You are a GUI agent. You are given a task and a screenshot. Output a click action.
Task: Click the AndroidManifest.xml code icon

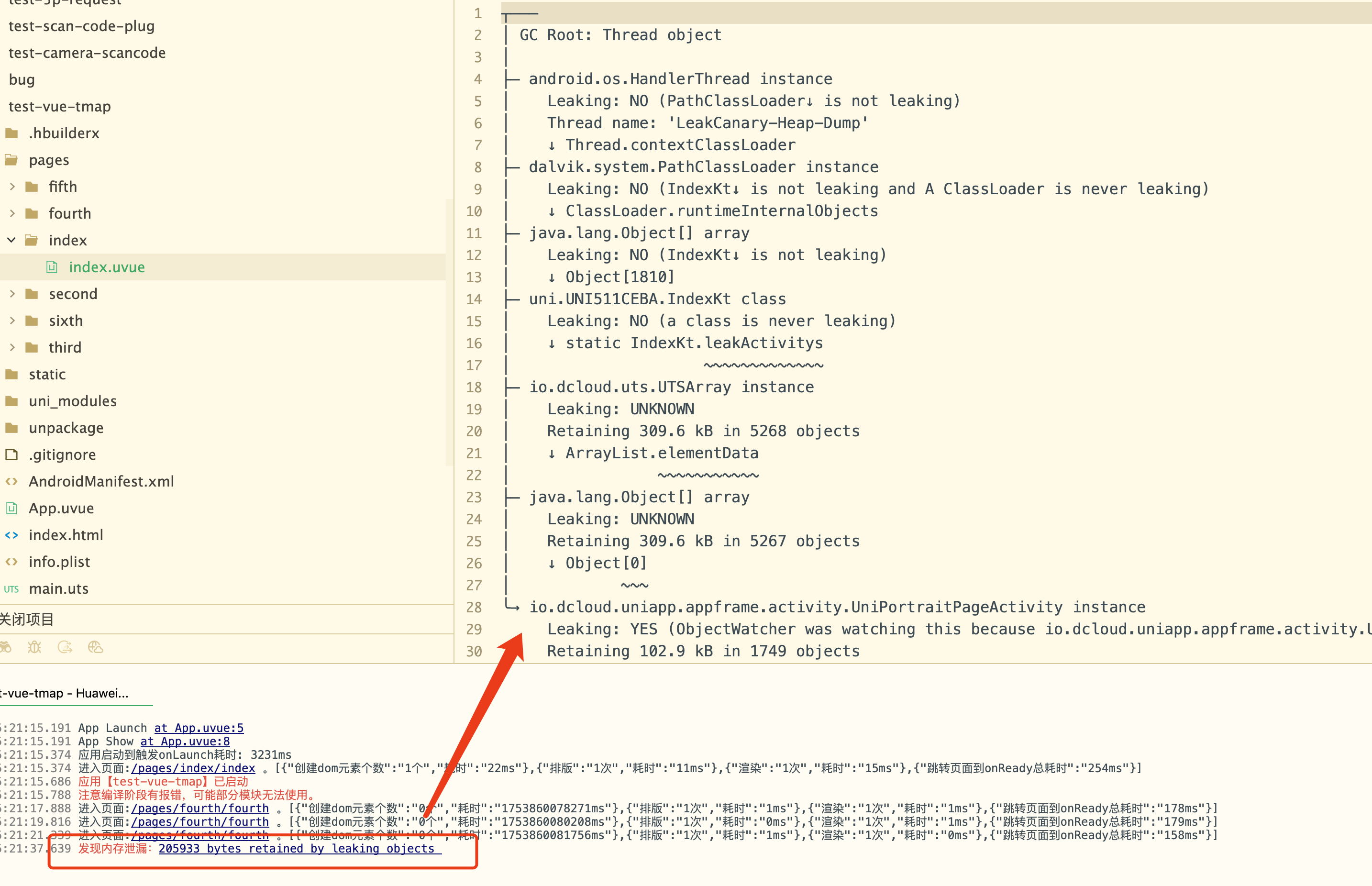pos(11,481)
